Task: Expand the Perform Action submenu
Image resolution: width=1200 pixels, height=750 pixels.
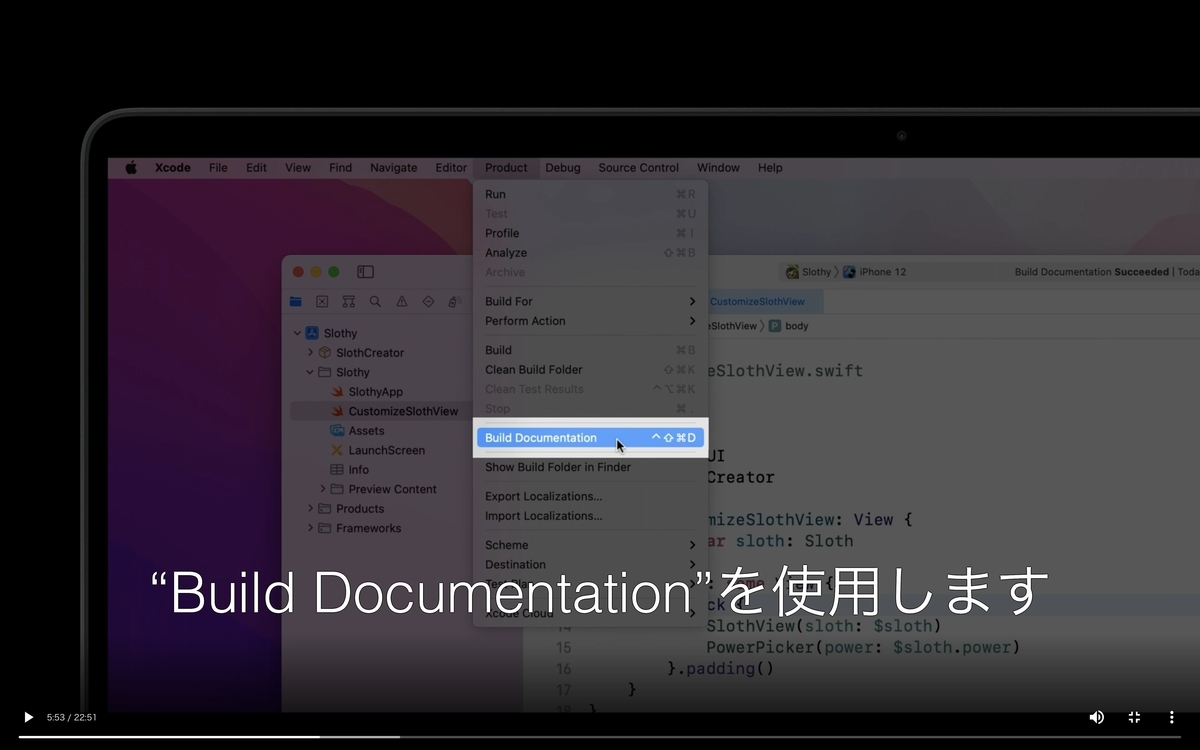Action: [x=590, y=321]
